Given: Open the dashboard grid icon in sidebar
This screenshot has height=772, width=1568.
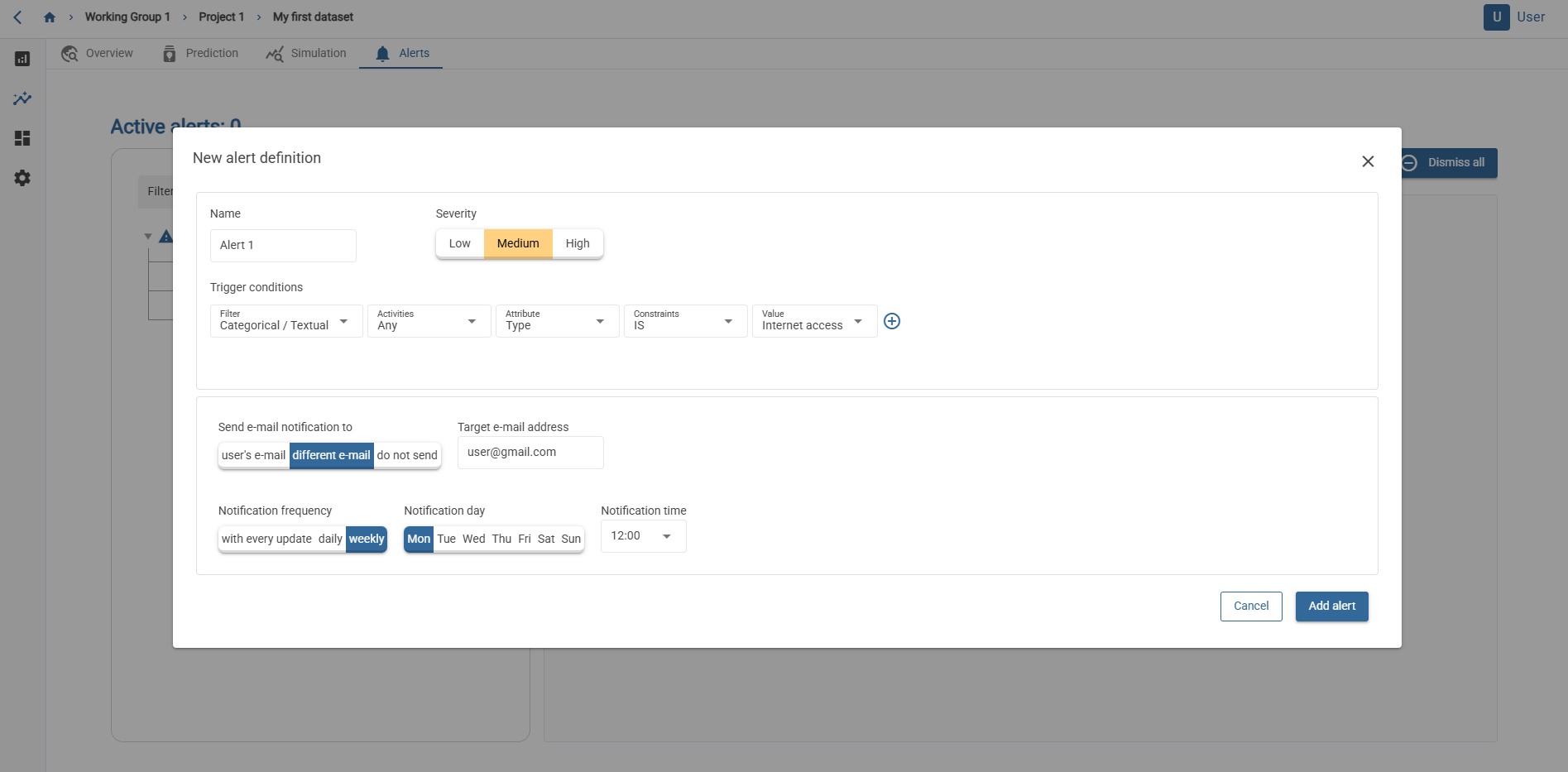Looking at the screenshot, I should click(x=22, y=138).
